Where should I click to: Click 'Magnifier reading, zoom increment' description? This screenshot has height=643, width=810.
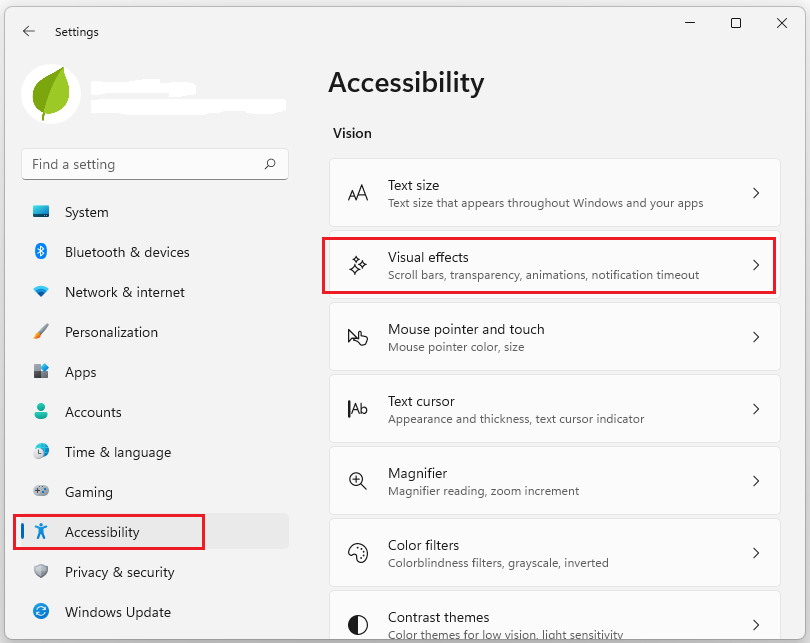pyautogui.click(x=483, y=491)
